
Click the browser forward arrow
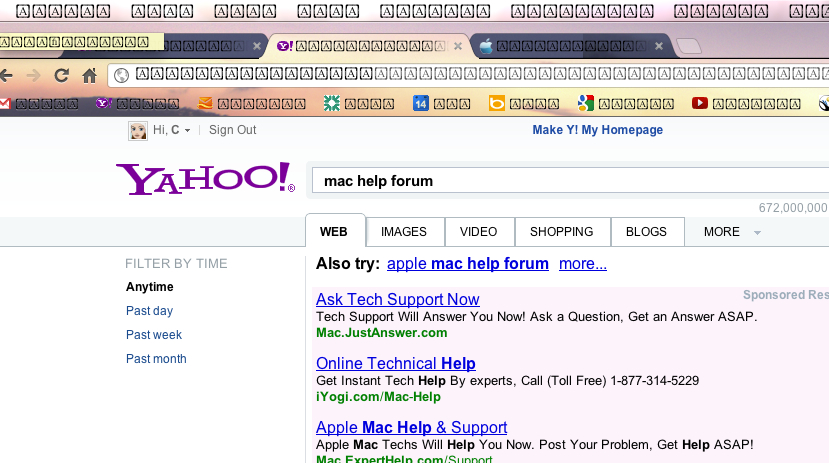click(33, 76)
